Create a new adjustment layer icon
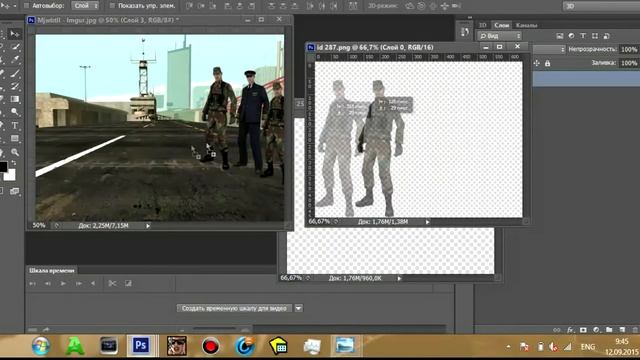This screenshot has height=360, width=640. (596, 330)
